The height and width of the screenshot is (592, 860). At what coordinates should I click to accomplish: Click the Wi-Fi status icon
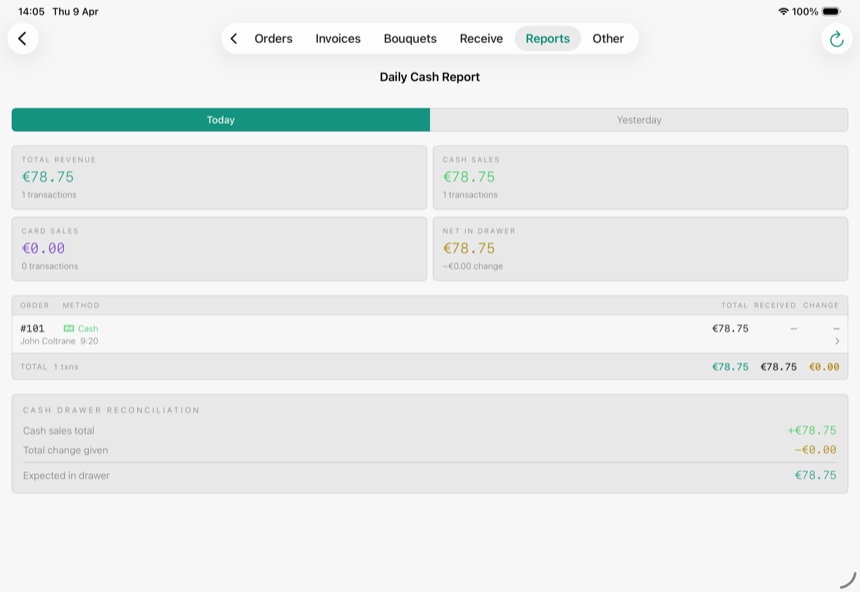pyautogui.click(x=783, y=12)
